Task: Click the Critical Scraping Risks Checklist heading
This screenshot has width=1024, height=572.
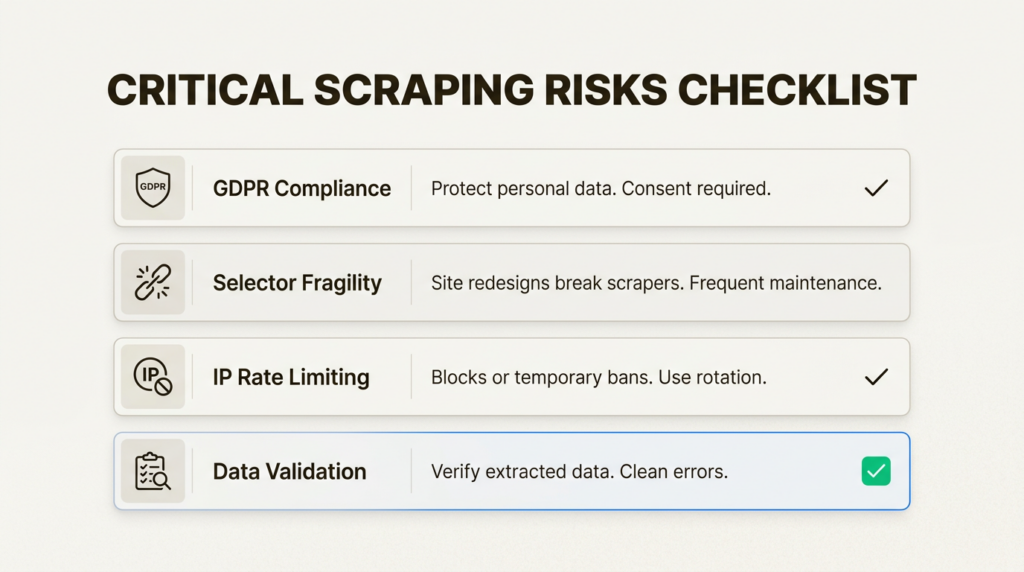Action: [511, 91]
